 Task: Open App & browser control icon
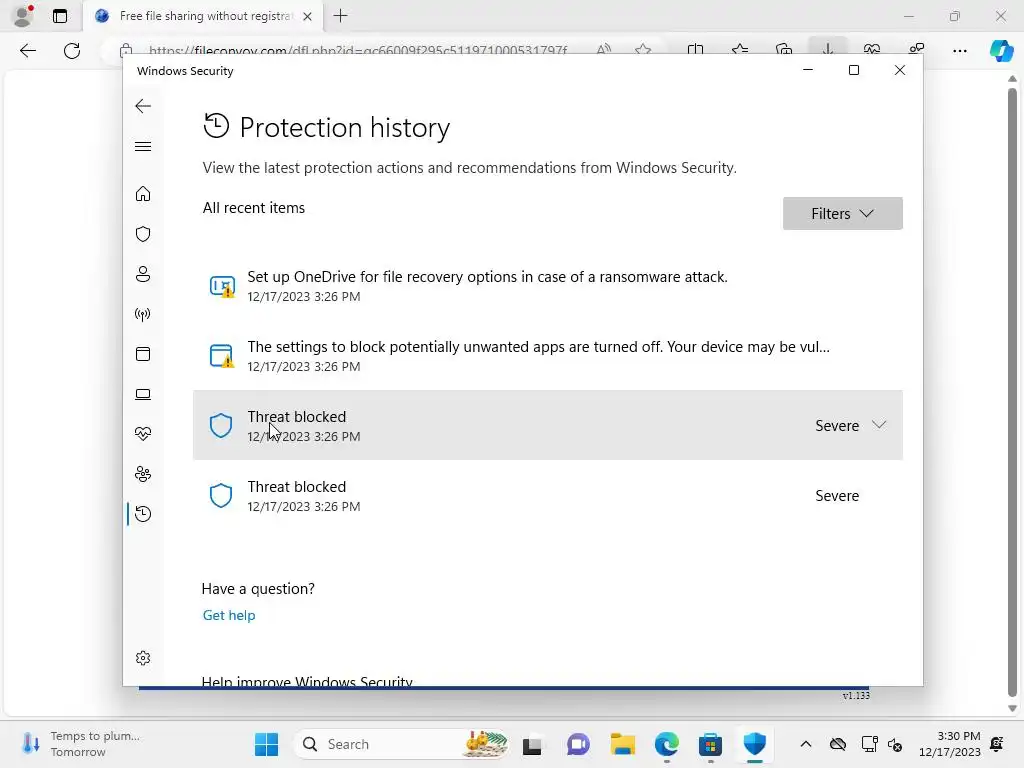pyautogui.click(x=143, y=354)
